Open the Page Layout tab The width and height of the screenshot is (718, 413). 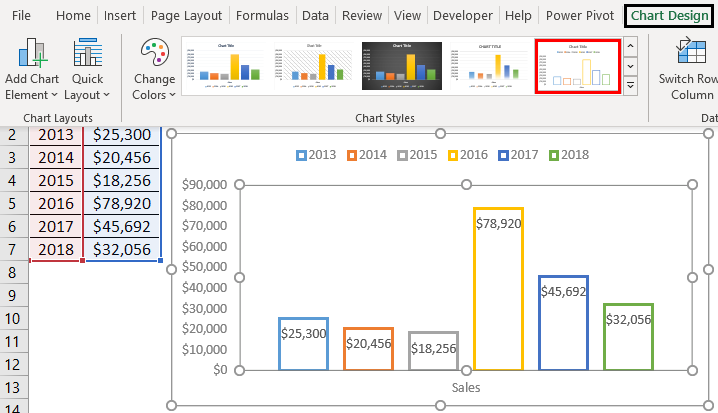[x=186, y=16]
